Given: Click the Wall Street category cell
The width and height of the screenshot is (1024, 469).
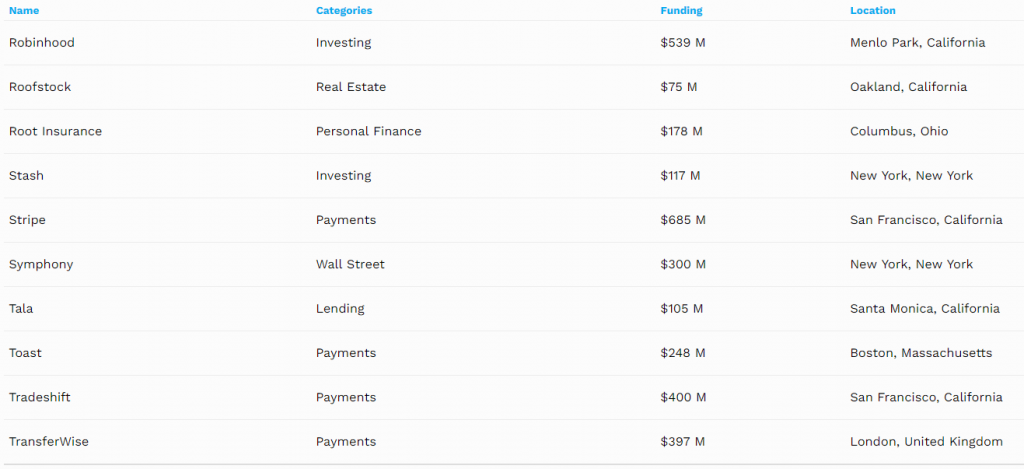Looking at the screenshot, I should [350, 264].
